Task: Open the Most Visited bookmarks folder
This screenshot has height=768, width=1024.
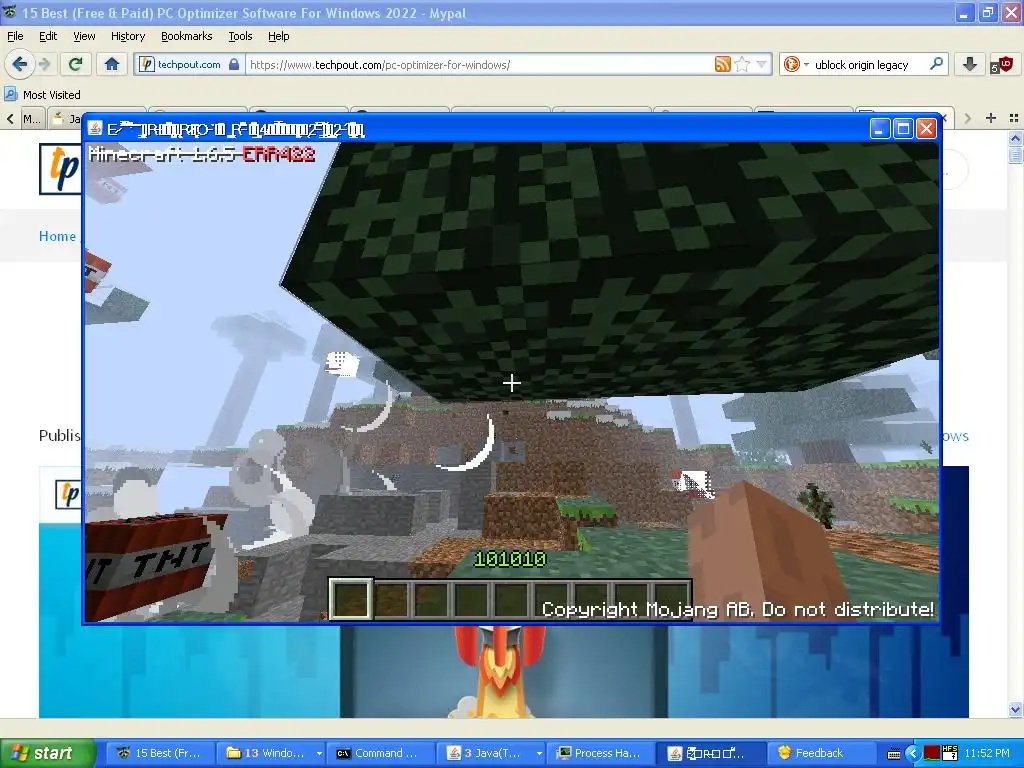Action: 42,95
